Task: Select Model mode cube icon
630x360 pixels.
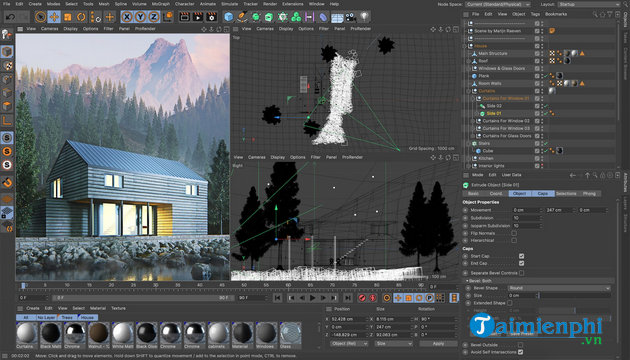Action: point(7,51)
